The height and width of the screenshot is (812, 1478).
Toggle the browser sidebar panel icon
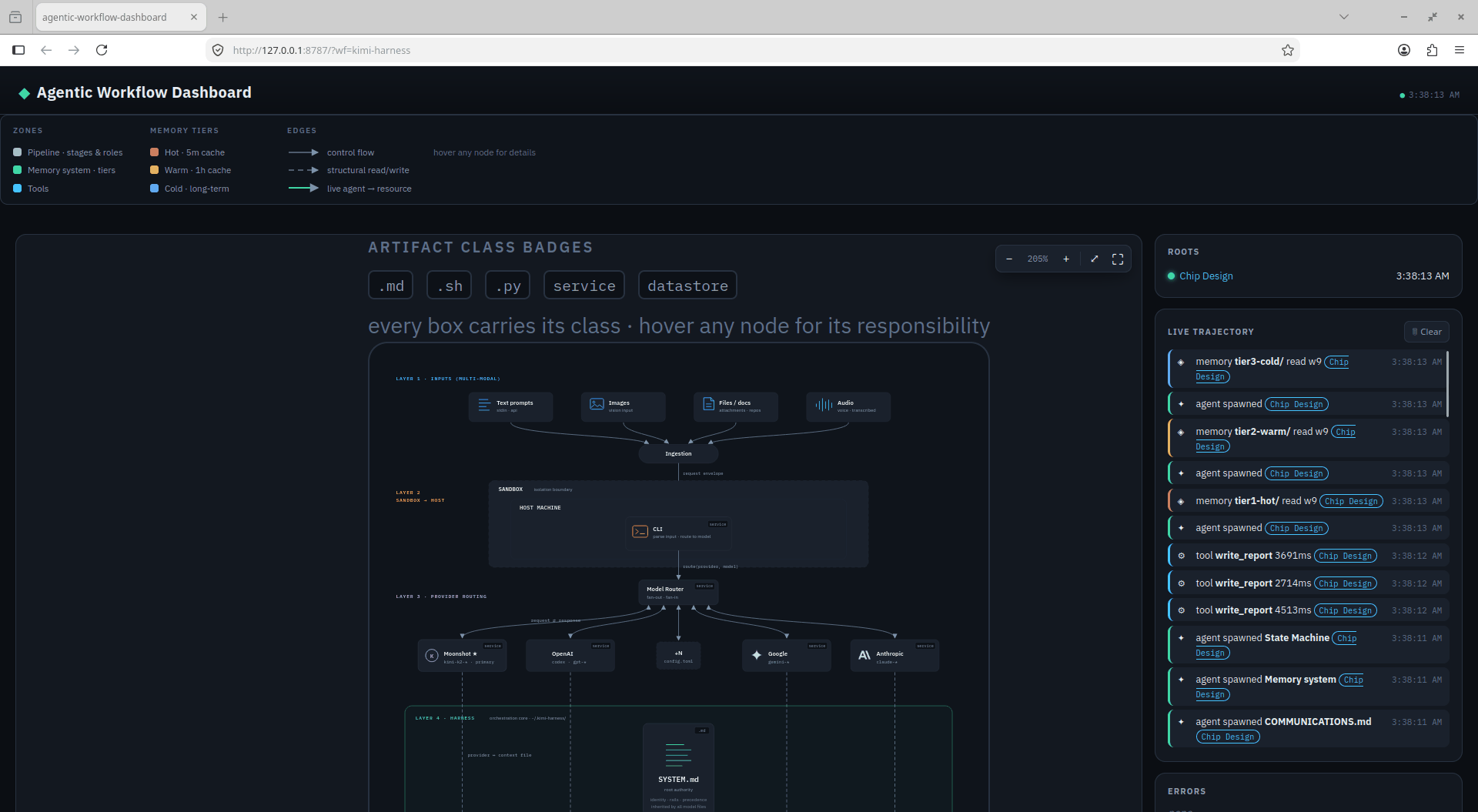click(x=18, y=50)
